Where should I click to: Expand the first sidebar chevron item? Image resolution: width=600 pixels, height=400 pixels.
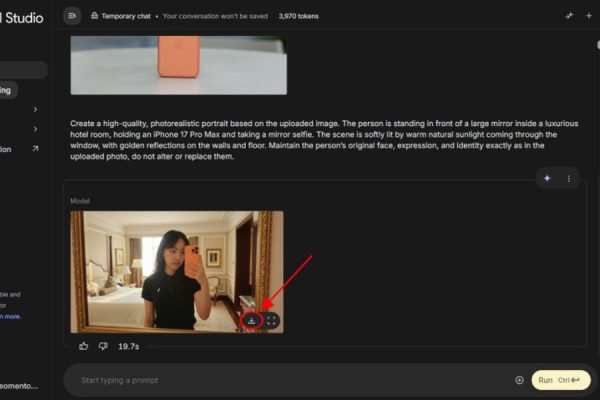click(x=35, y=109)
